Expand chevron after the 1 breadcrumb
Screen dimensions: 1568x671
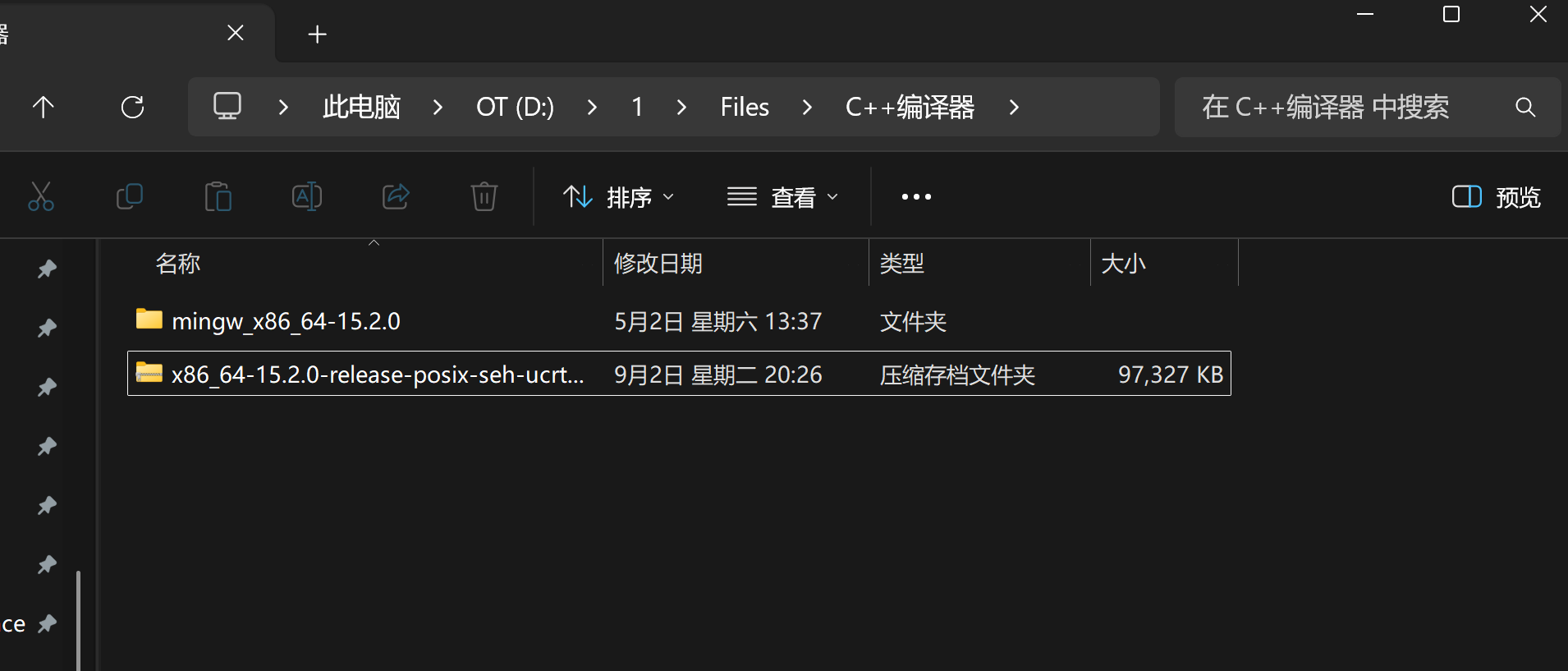(x=681, y=107)
